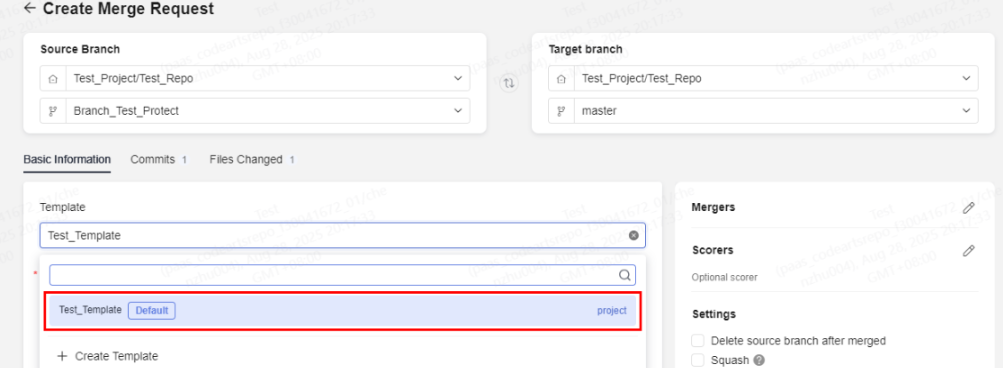Swap source and target branches icon
1003x368 pixels.
tap(509, 83)
